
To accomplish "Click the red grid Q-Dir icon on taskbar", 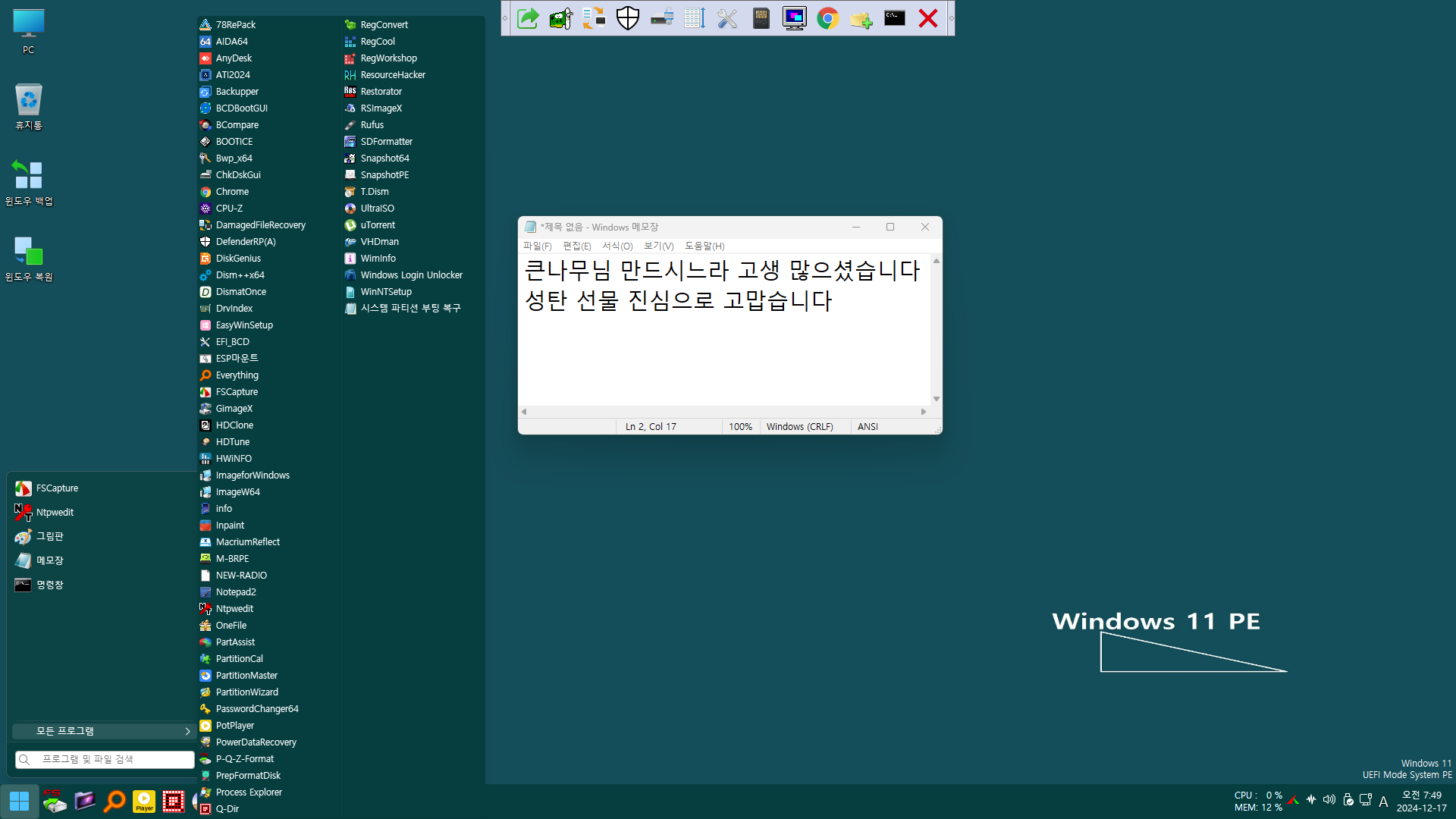I will pyautogui.click(x=174, y=801).
